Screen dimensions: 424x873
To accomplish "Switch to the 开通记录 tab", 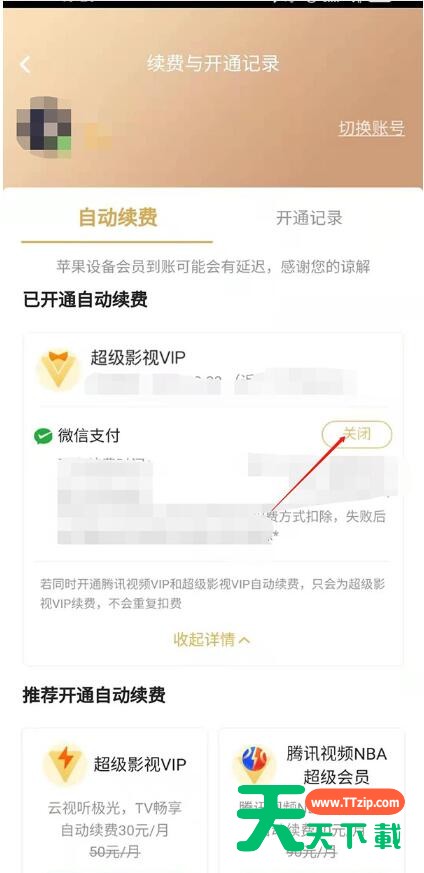I will [309, 218].
